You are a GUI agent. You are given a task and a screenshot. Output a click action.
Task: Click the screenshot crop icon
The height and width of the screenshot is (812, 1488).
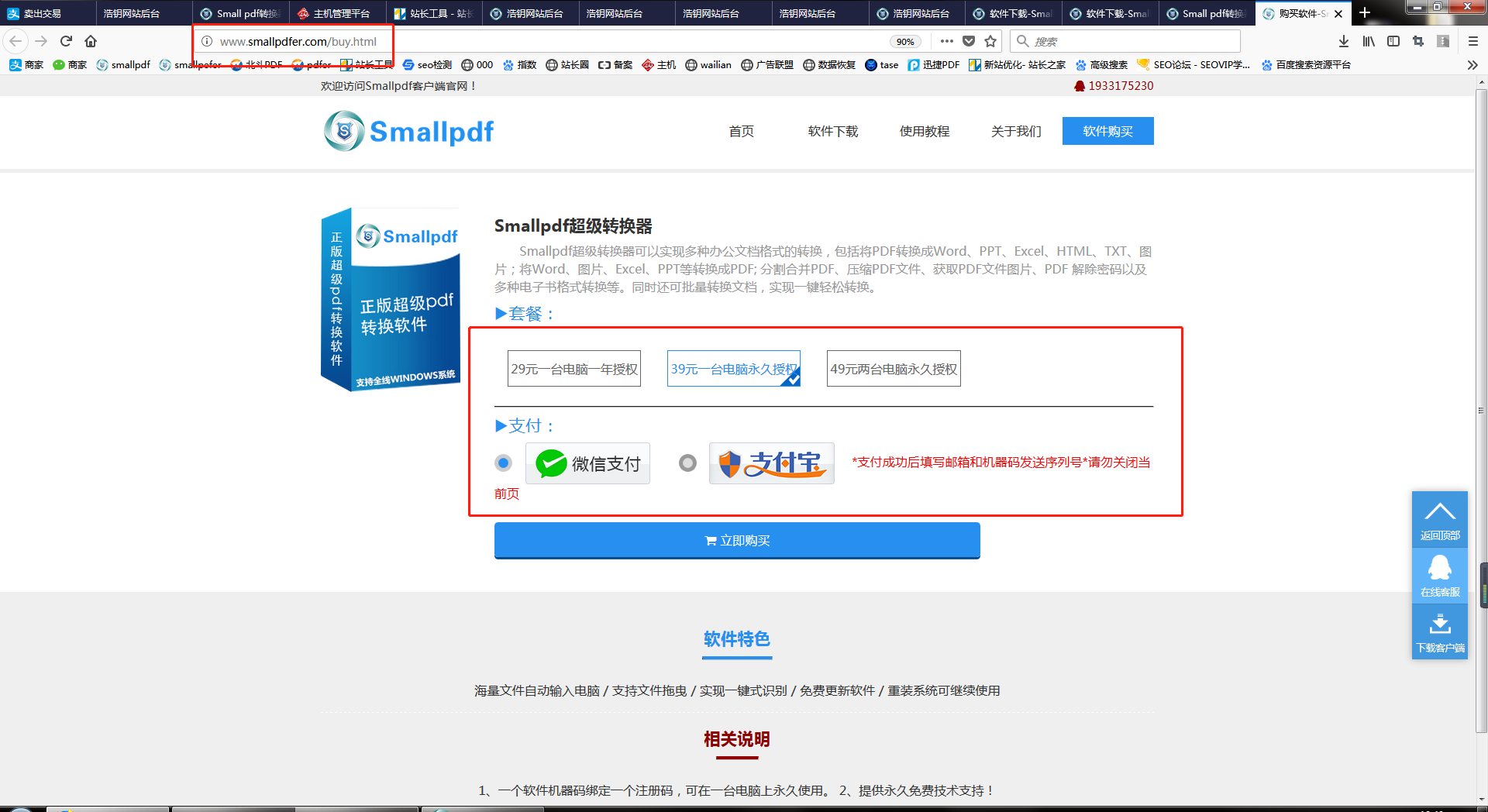[1418, 41]
